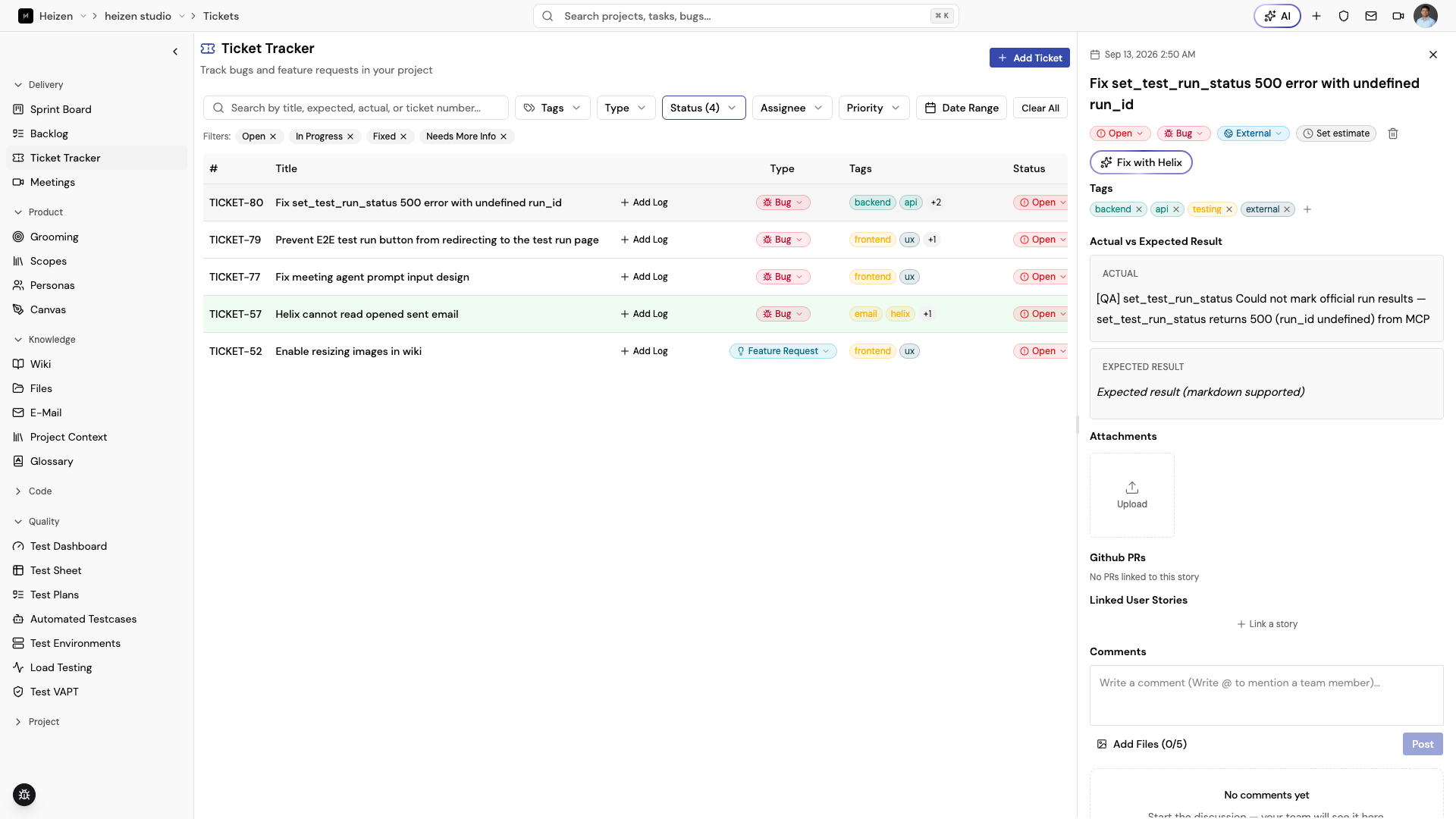
Task: Add a new tag with plus icon
Action: tap(1307, 209)
